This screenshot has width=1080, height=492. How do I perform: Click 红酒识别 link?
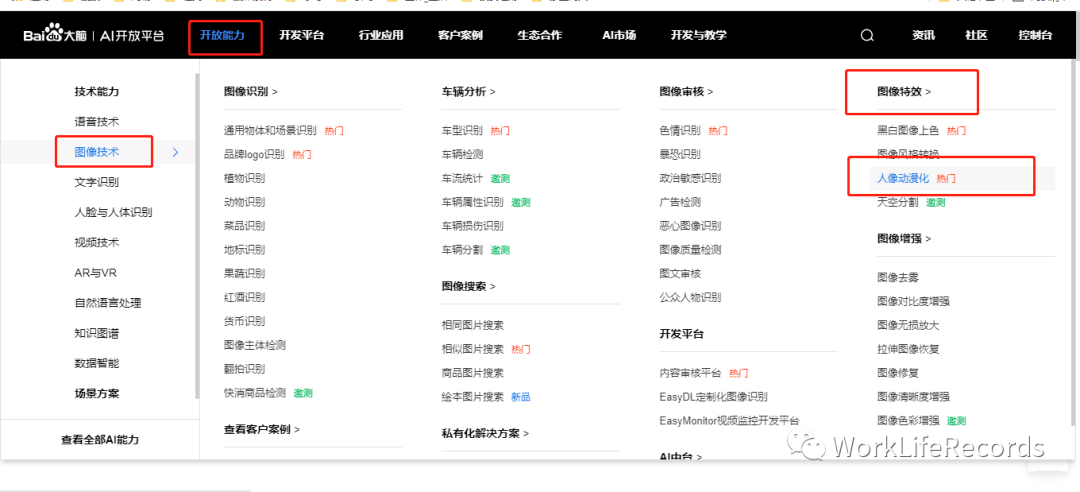(245, 298)
